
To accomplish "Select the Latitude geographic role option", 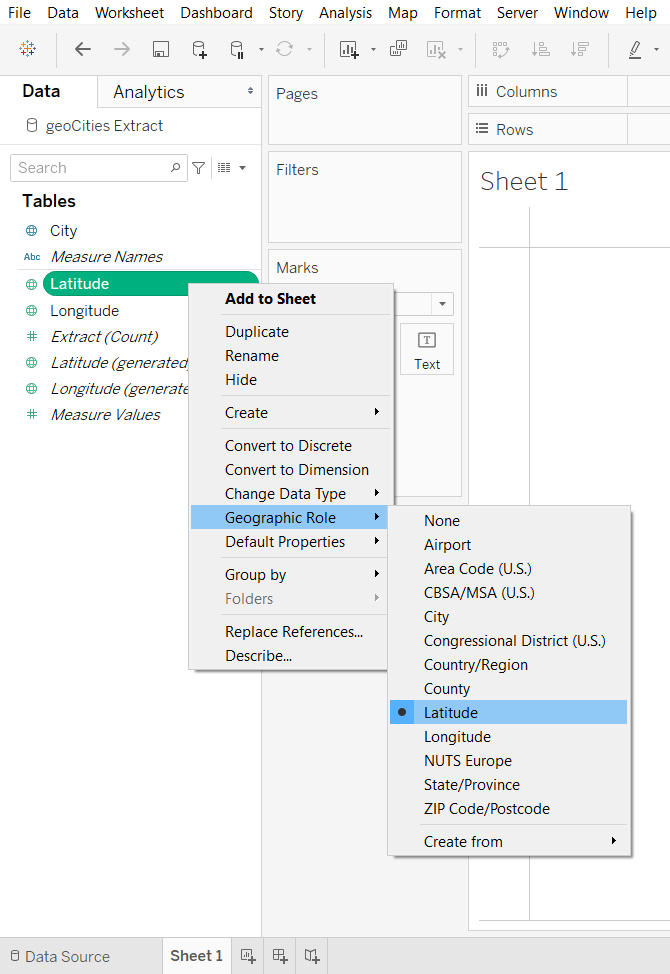I will 451,713.
